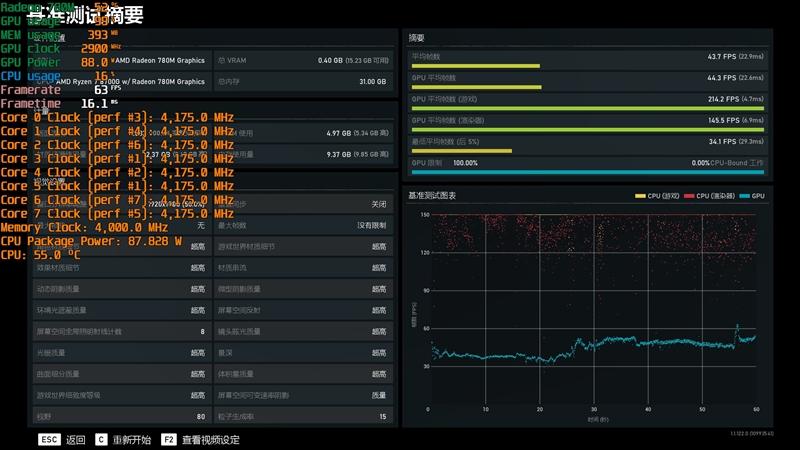
Task: Click the 查看视频设定 label
Action: pos(210,439)
